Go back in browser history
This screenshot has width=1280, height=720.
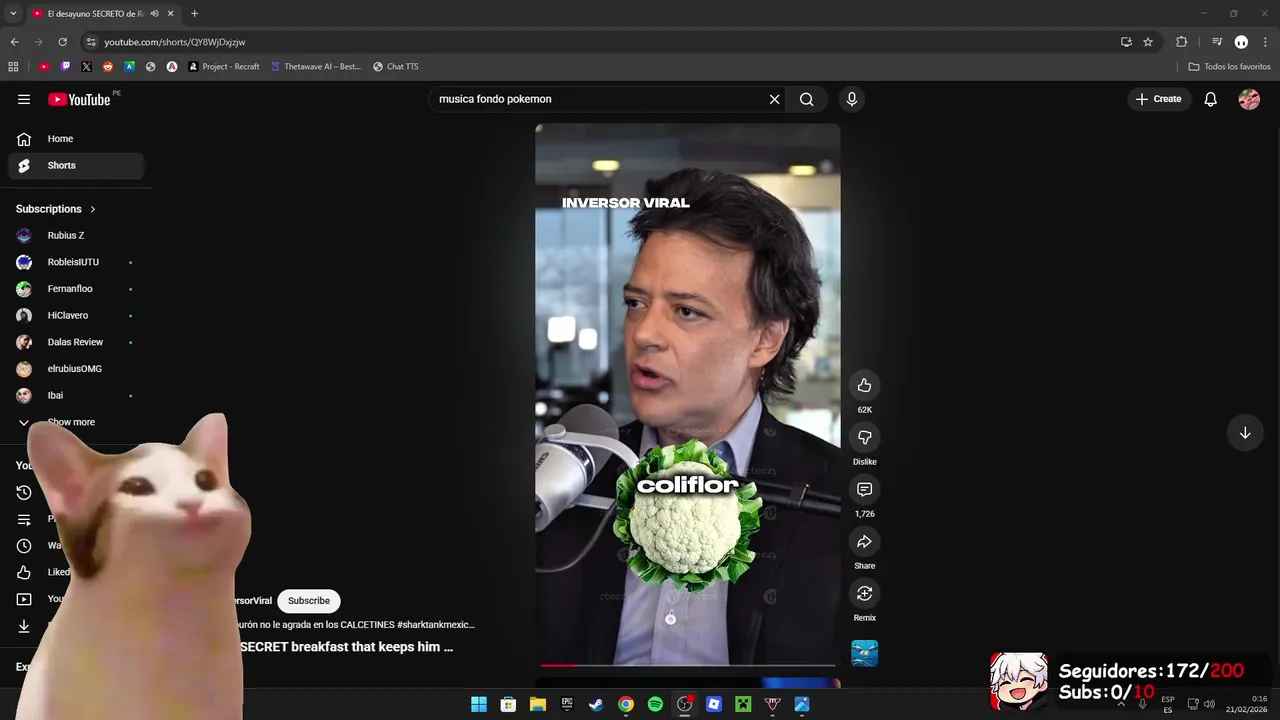(x=14, y=42)
